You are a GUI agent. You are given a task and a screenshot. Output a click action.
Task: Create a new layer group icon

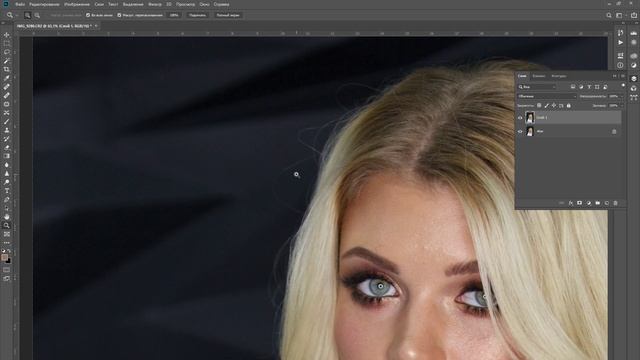pos(598,203)
